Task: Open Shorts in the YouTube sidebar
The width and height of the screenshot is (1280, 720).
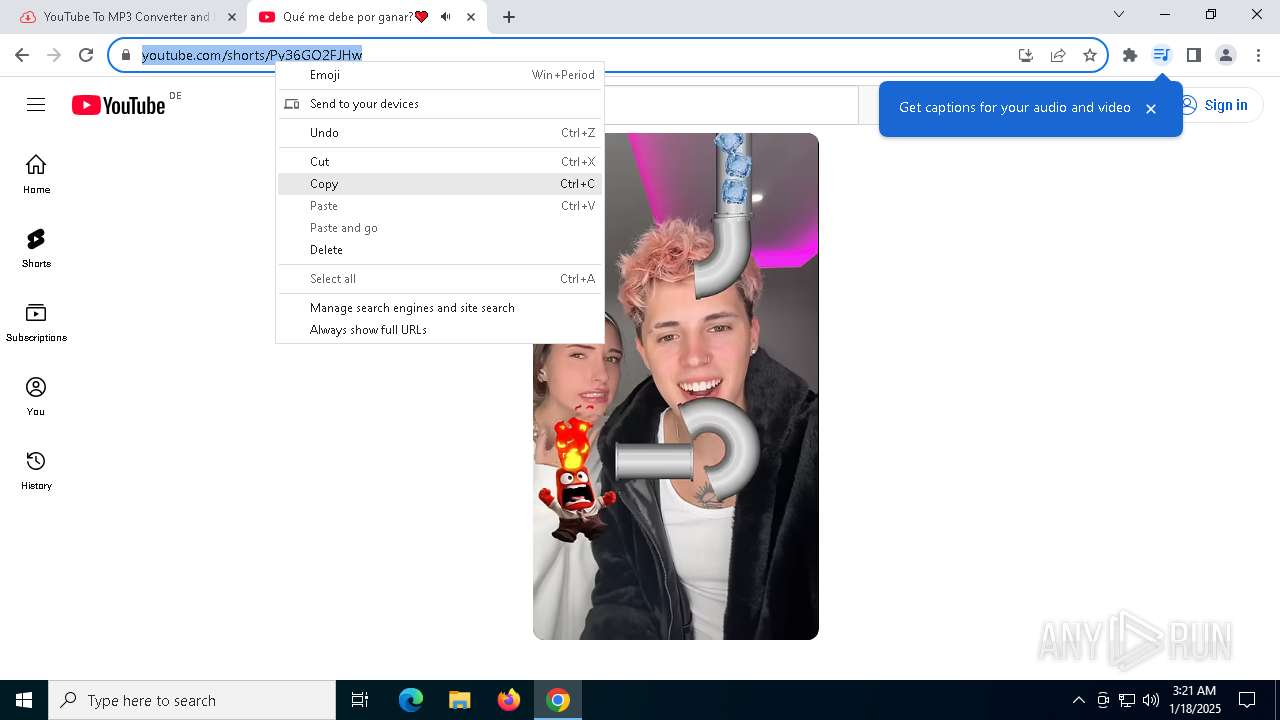Action: pyautogui.click(x=36, y=248)
